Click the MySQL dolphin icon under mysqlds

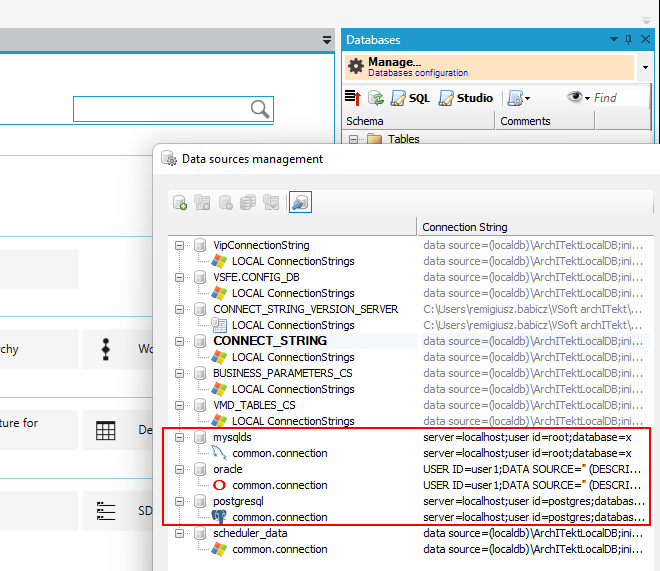[219, 453]
